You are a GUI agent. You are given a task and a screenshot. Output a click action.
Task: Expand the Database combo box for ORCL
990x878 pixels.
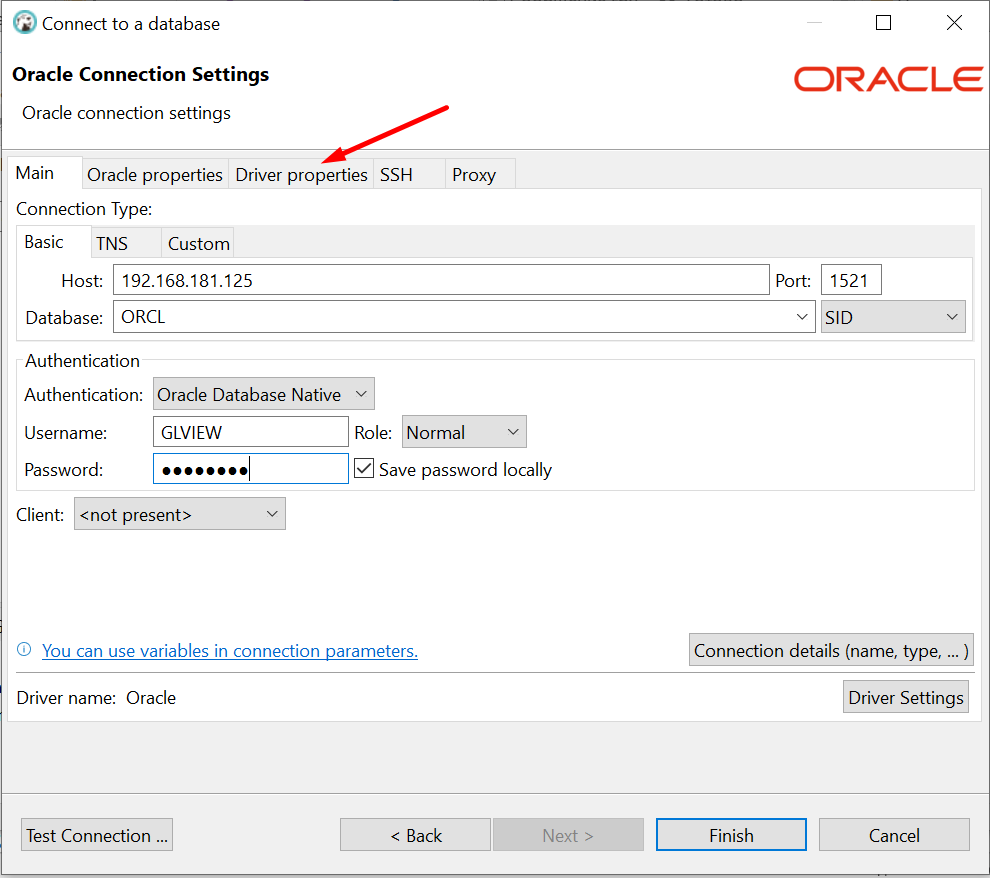point(802,315)
